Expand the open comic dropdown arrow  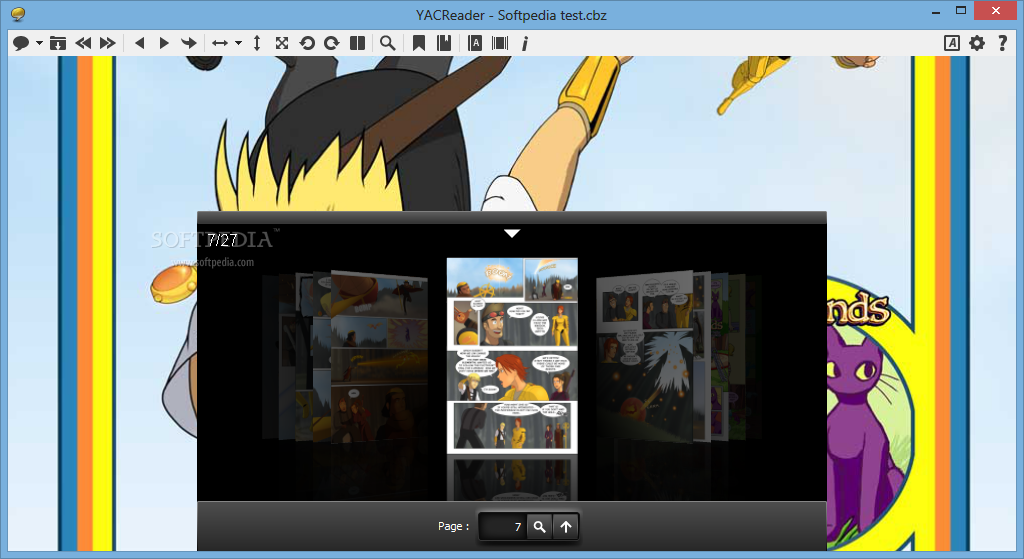(x=39, y=43)
